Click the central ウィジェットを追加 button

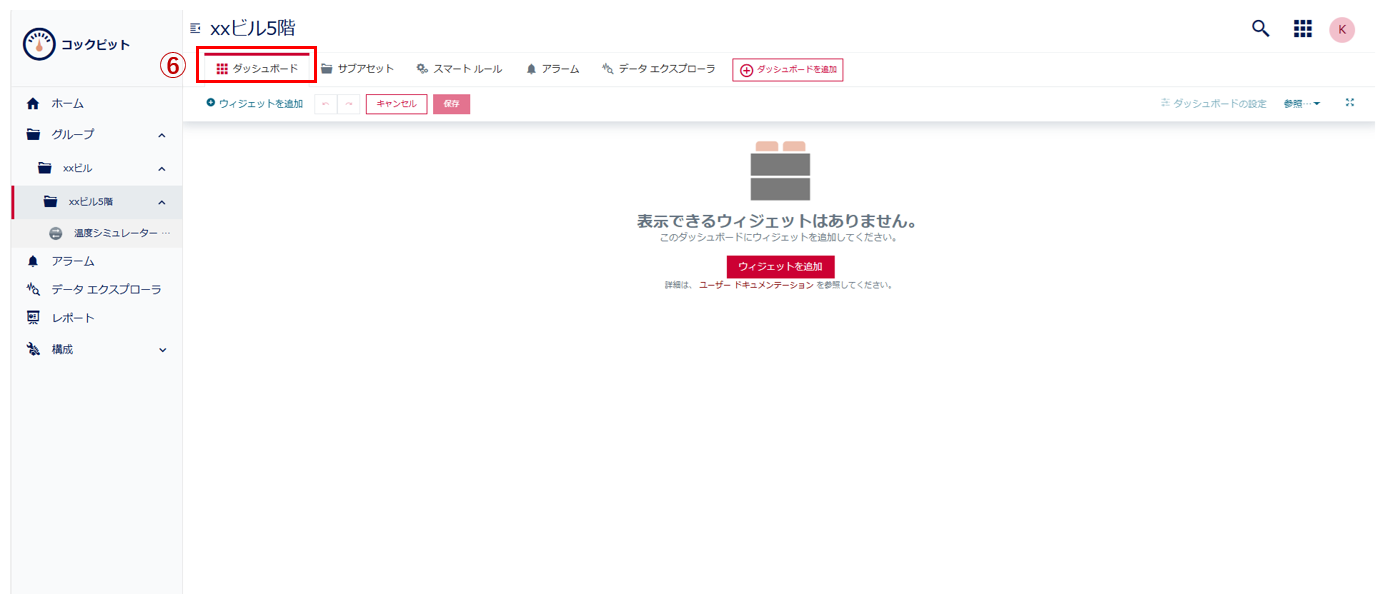point(780,266)
